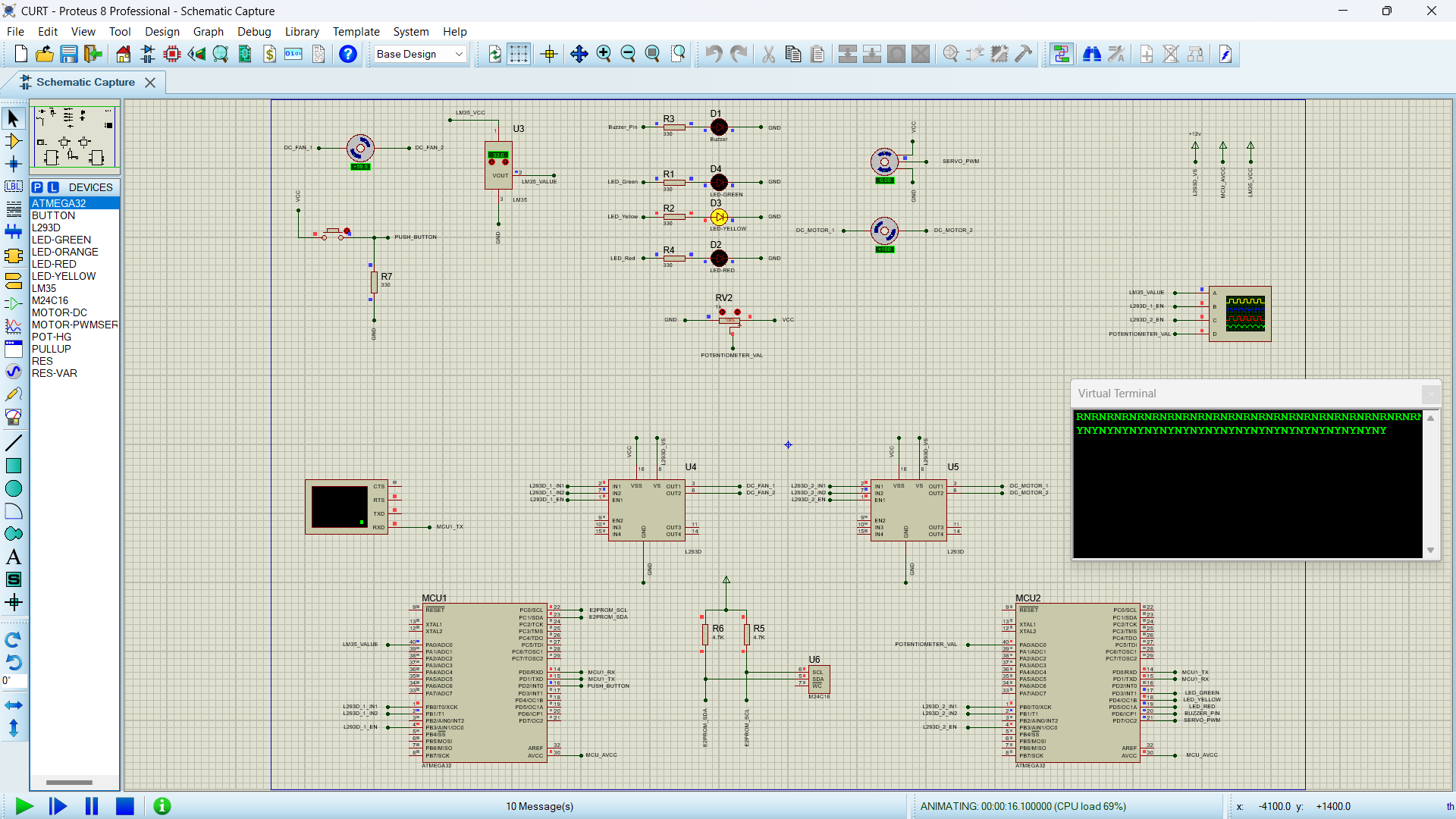
Task: Activate the Virtual Instruments Mode tool
Action: pyautogui.click(x=13, y=417)
